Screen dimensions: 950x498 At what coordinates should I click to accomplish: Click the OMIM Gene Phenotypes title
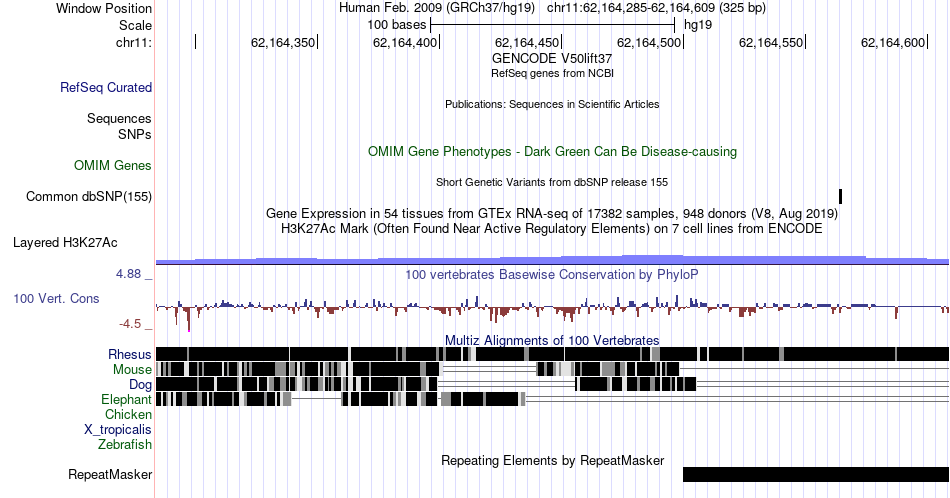click(552, 151)
